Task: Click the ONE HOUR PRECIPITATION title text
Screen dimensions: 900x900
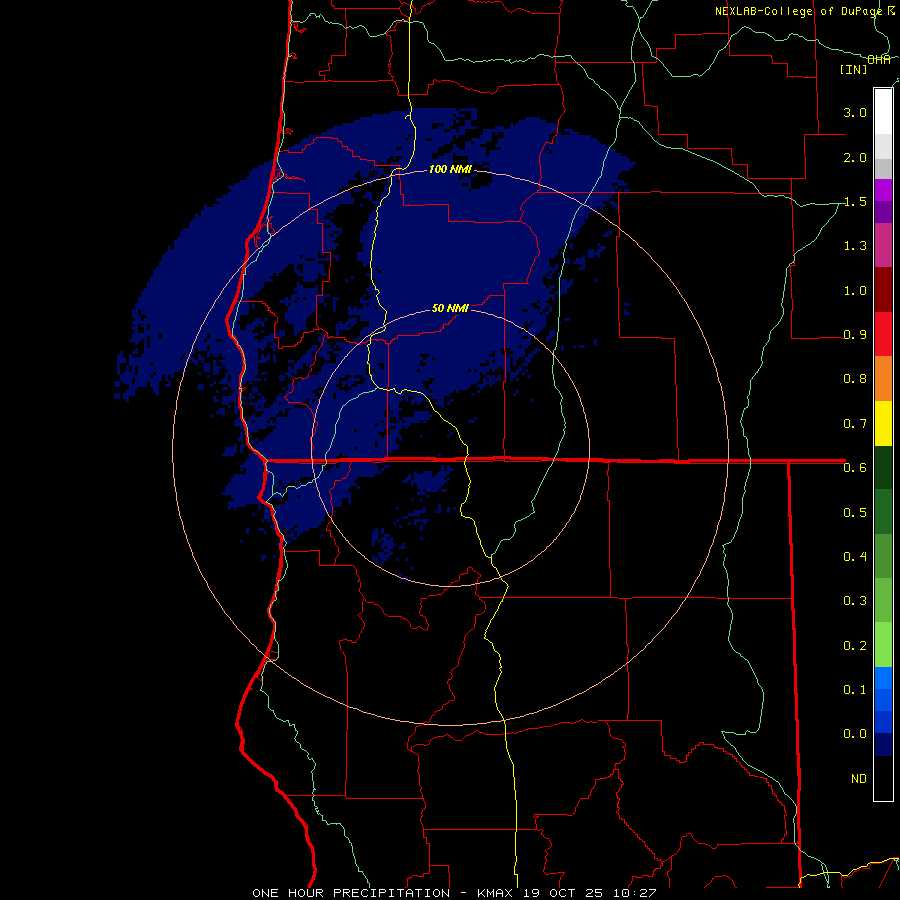Action: coord(351,893)
